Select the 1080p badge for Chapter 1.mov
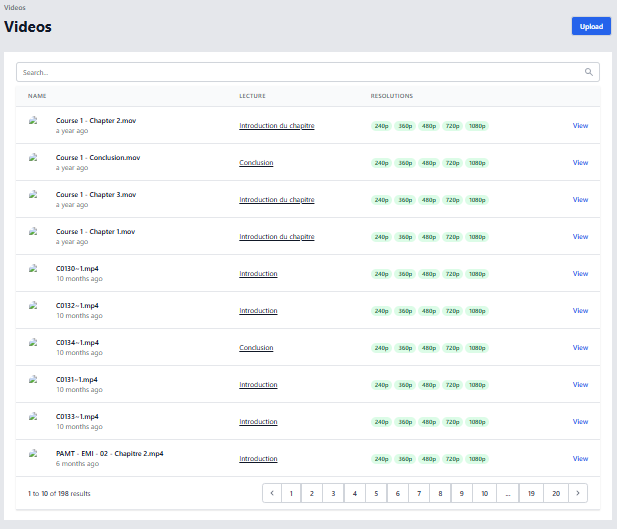The image size is (617, 529). pos(477,237)
